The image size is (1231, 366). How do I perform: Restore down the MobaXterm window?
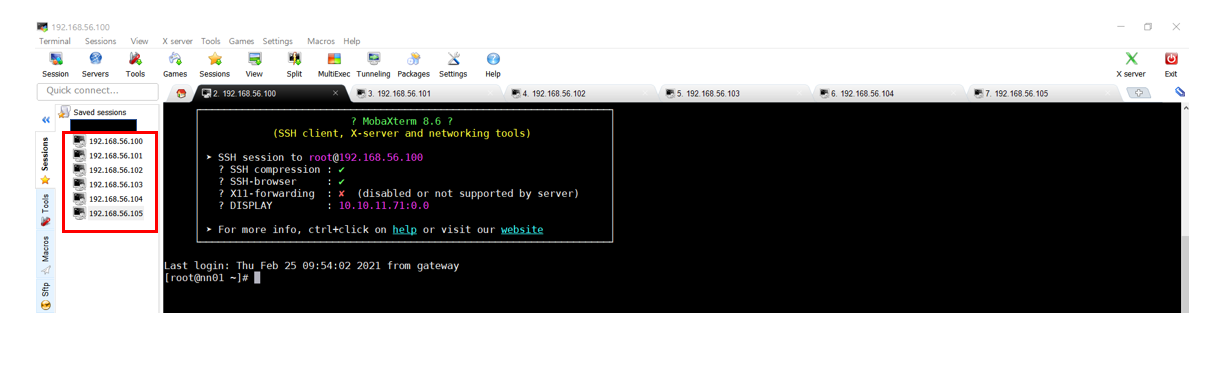(x=1148, y=27)
